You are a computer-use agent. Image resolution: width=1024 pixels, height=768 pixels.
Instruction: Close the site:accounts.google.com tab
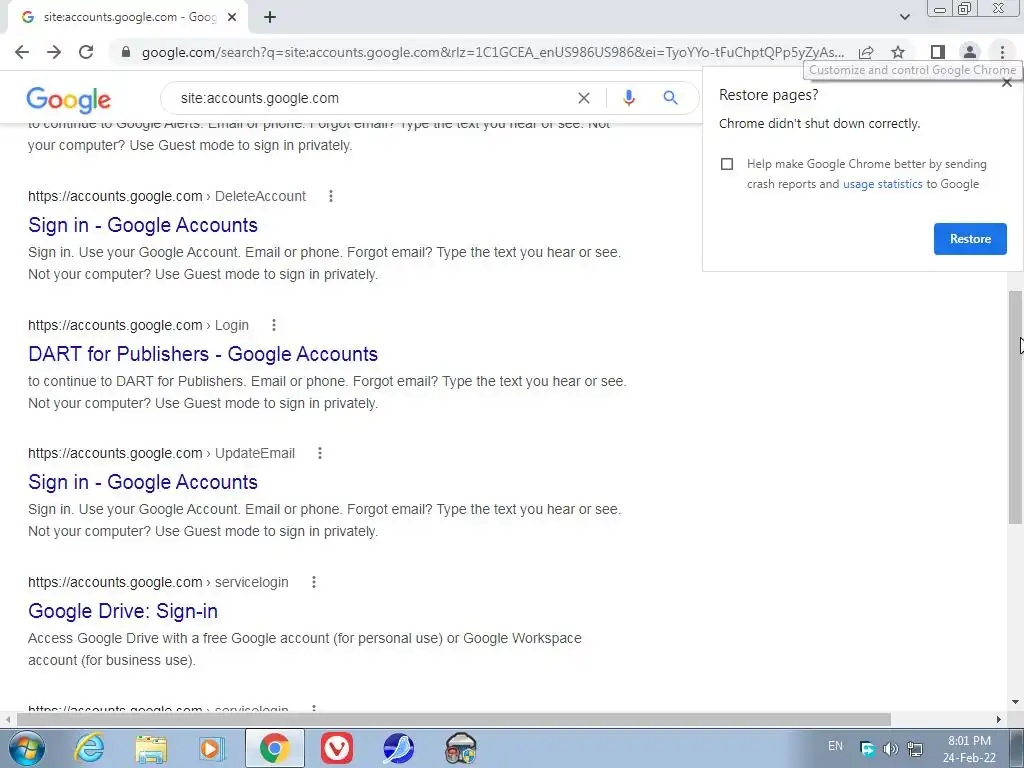pyautogui.click(x=232, y=17)
